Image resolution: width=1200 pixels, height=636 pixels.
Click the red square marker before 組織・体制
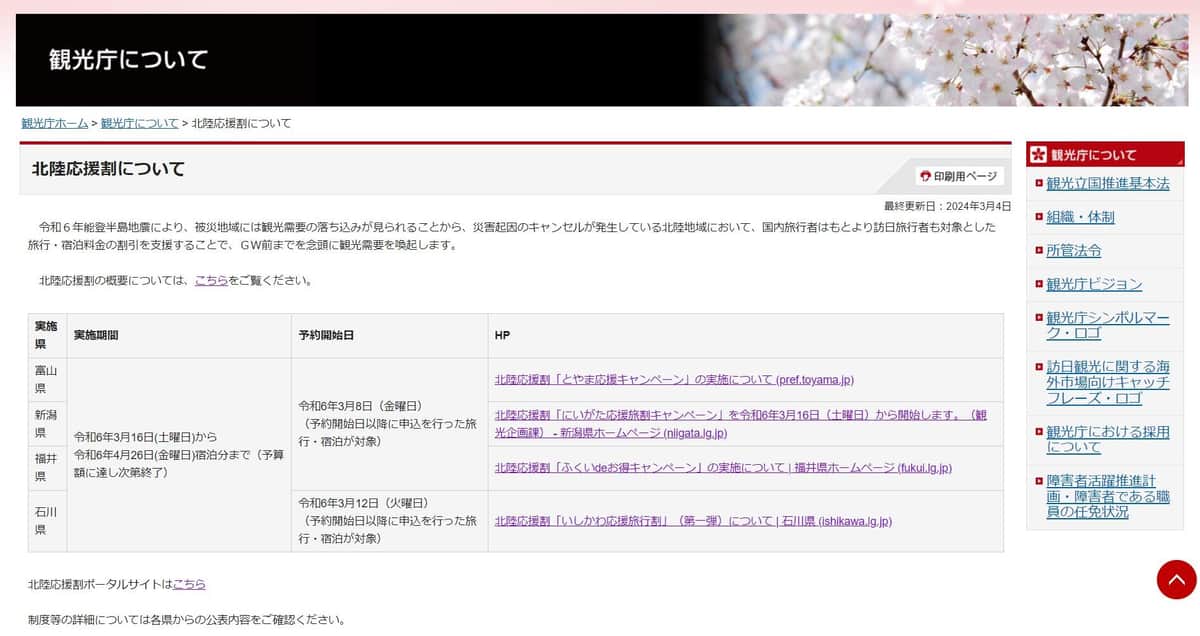[x=1040, y=217]
